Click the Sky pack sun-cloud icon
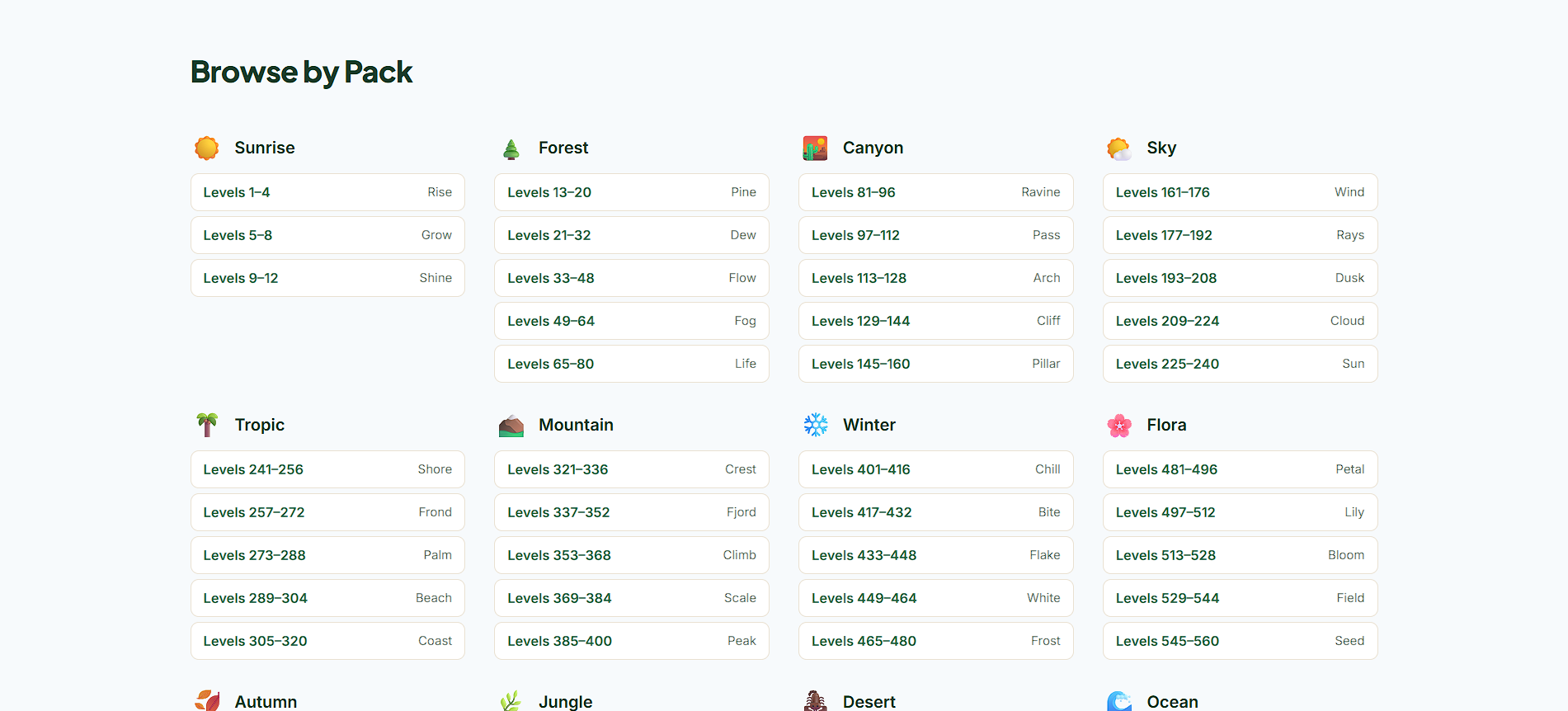The width and height of the screenshot is (1568, 711). 1119,148
